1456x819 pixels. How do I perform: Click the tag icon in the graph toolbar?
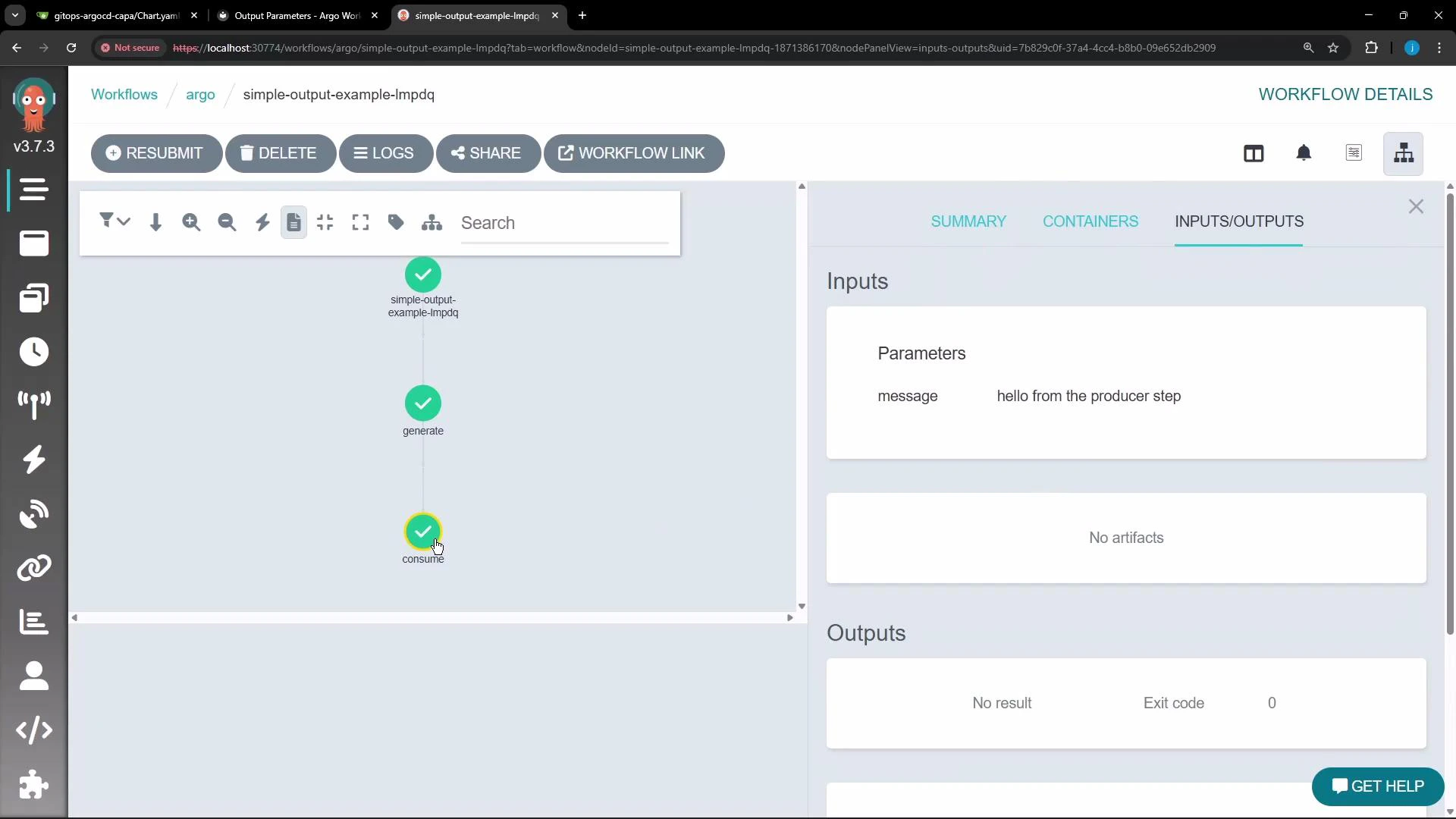point(395,222)
